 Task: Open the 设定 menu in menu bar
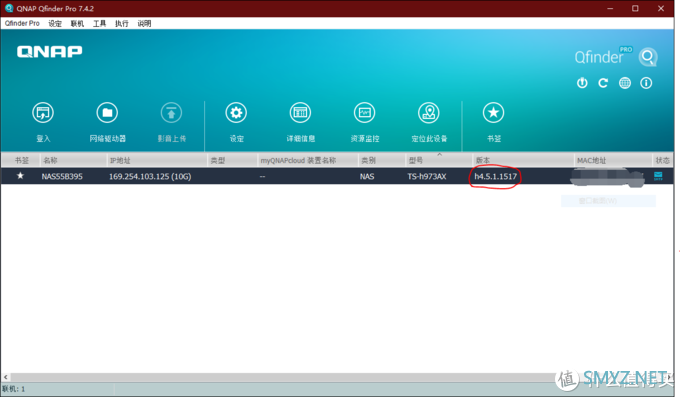coord(55,23)
